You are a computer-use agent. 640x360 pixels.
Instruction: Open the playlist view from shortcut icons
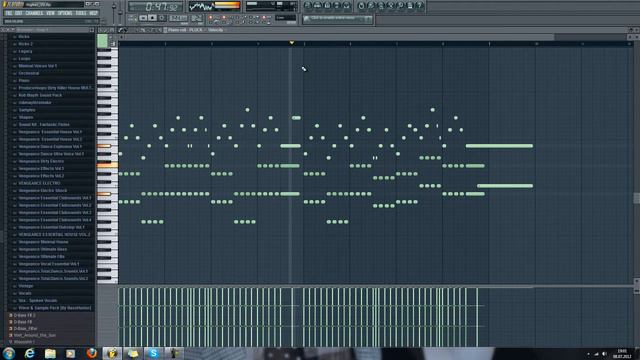click(307, 5)
